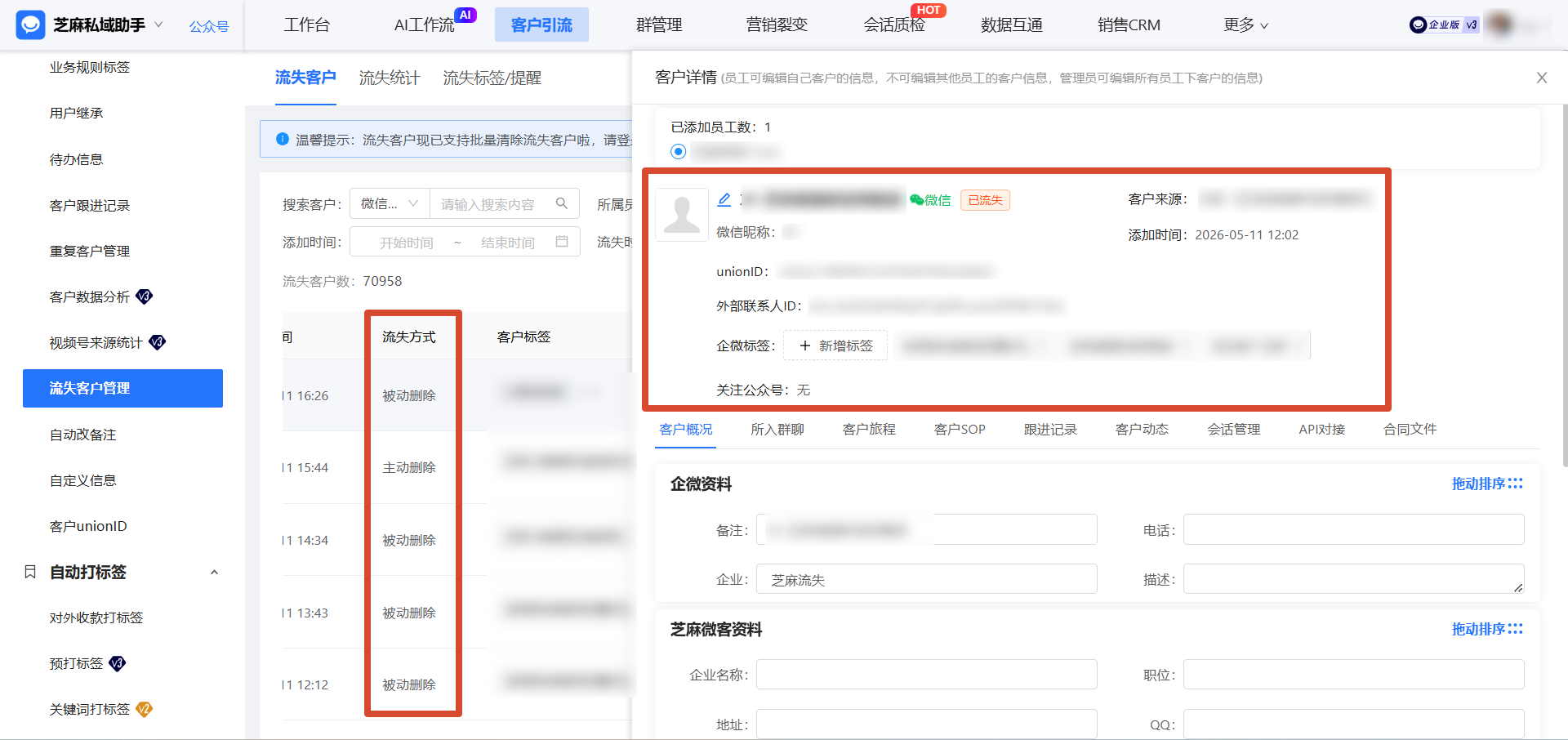
Task: Open the 公众号 link
Action: coord(209,26)
